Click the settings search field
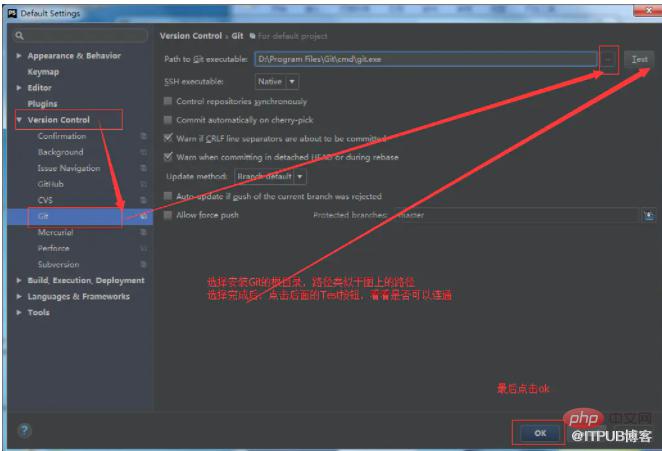Screen dimensions: 662x451 pyautogui.click(x=80, y=35)
